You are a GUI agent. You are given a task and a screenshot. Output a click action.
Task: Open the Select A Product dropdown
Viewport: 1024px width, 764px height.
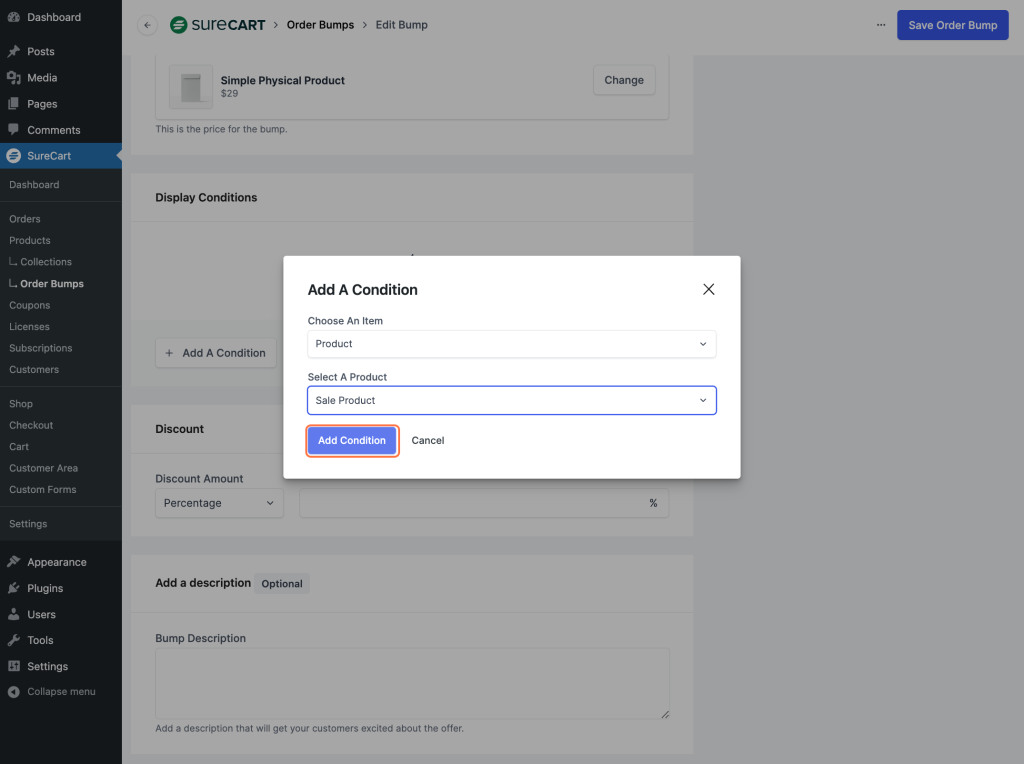[511, 399]
